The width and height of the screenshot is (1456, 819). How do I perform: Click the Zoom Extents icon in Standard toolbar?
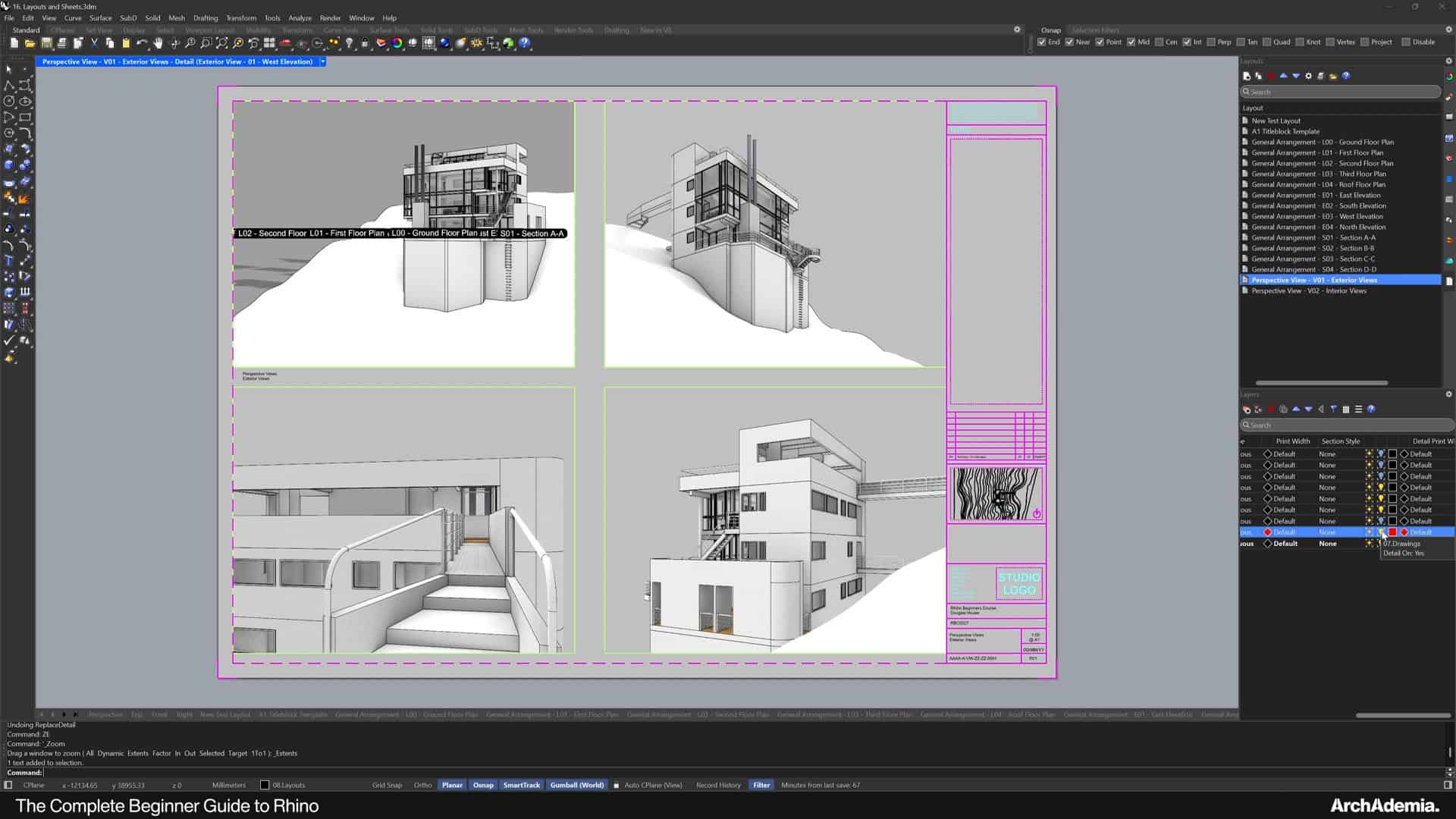221,43
